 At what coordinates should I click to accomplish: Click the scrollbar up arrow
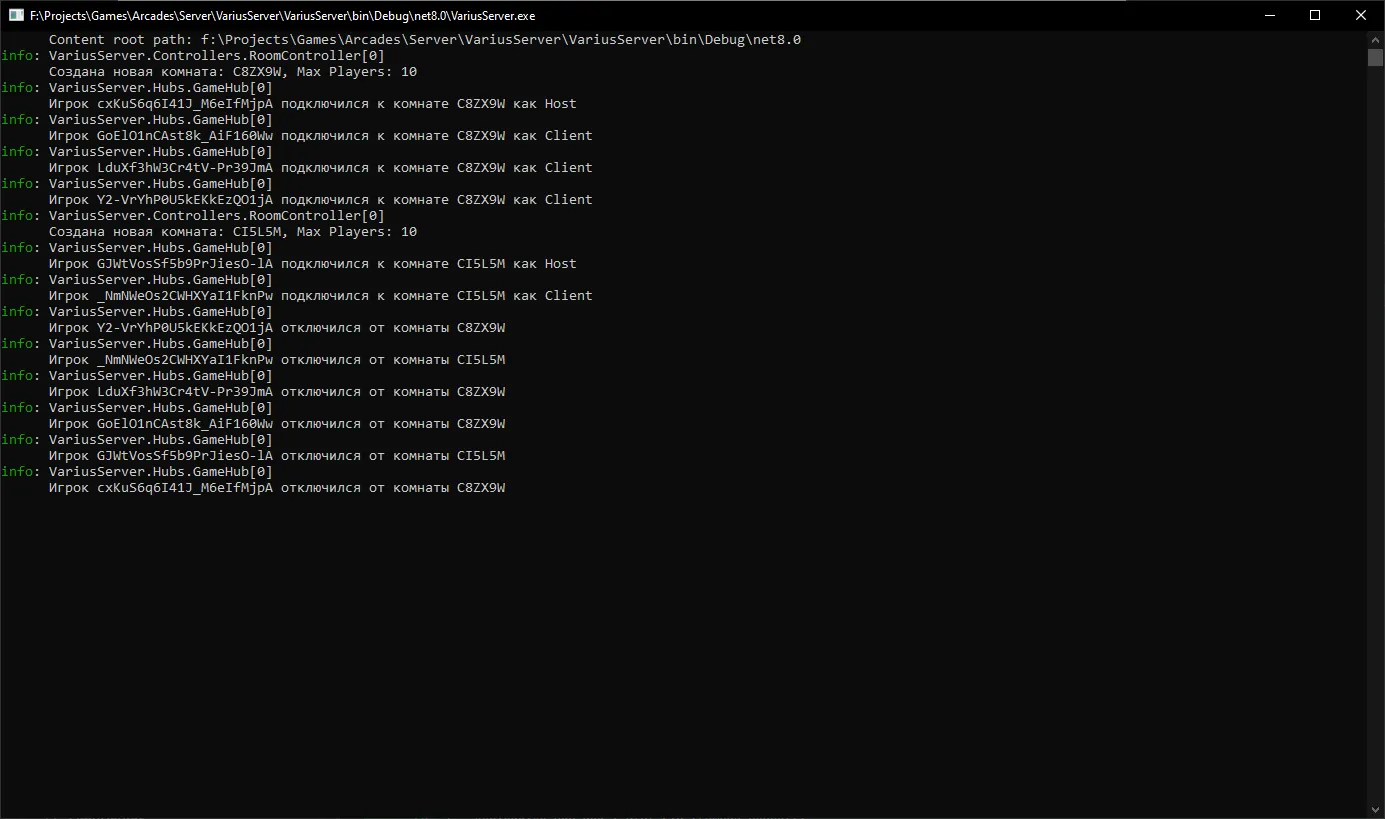[1375, 39]
